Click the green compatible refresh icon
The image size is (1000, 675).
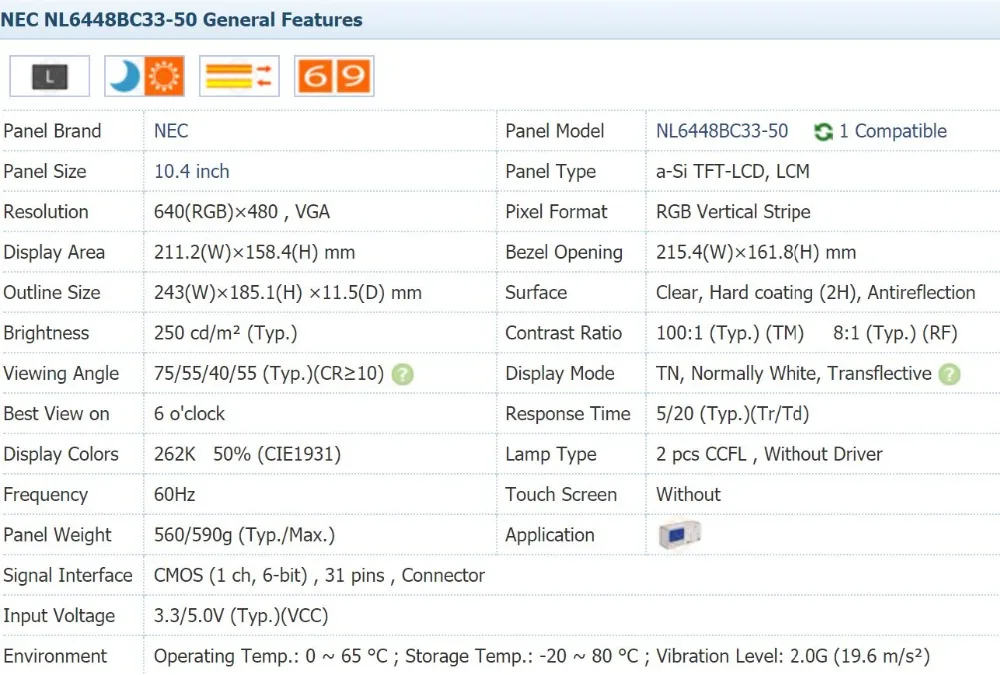point(823,131)
